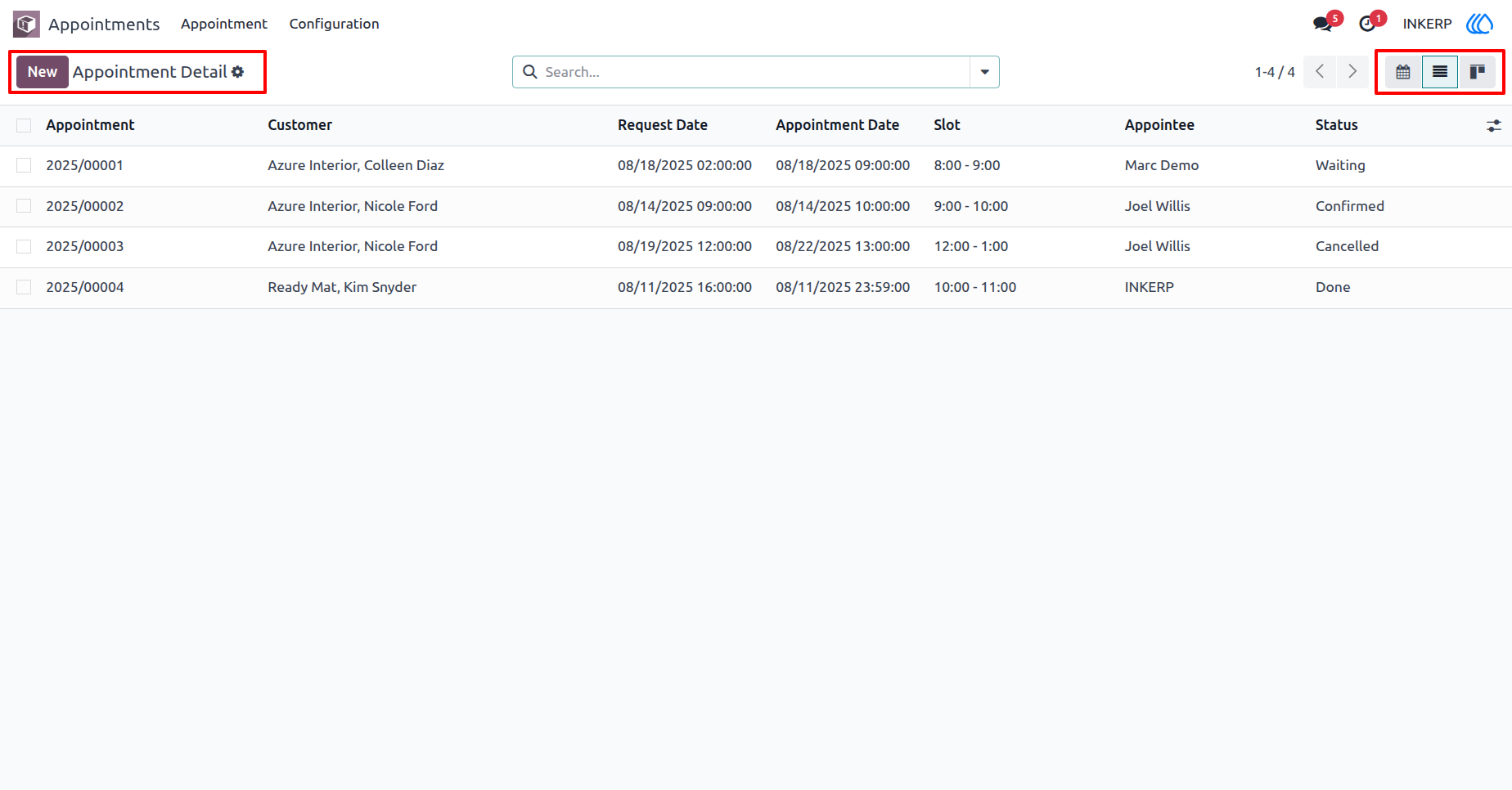Select all appointments with header checkbox

click(24, 125)
